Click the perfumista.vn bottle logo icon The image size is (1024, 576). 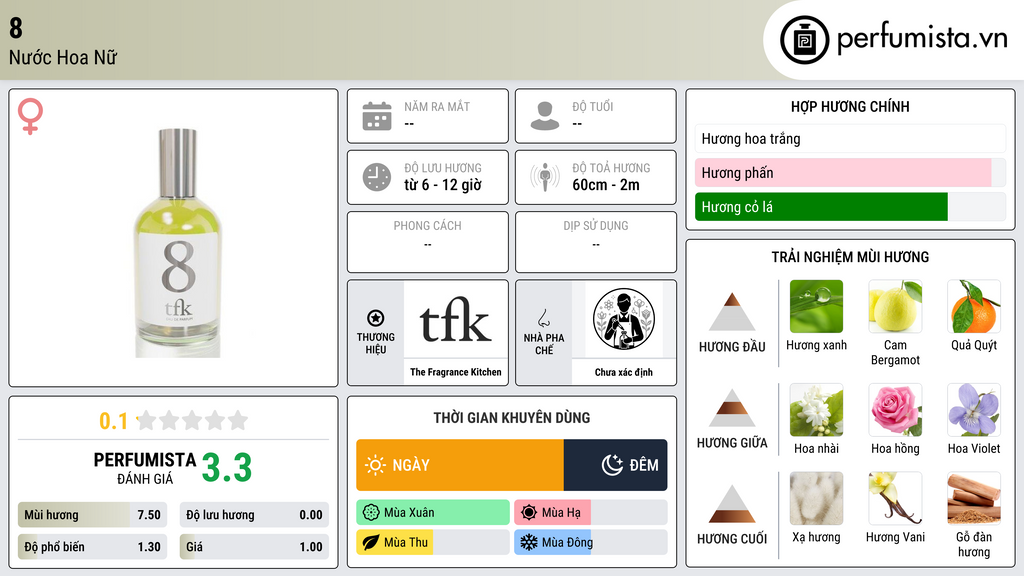805,40
